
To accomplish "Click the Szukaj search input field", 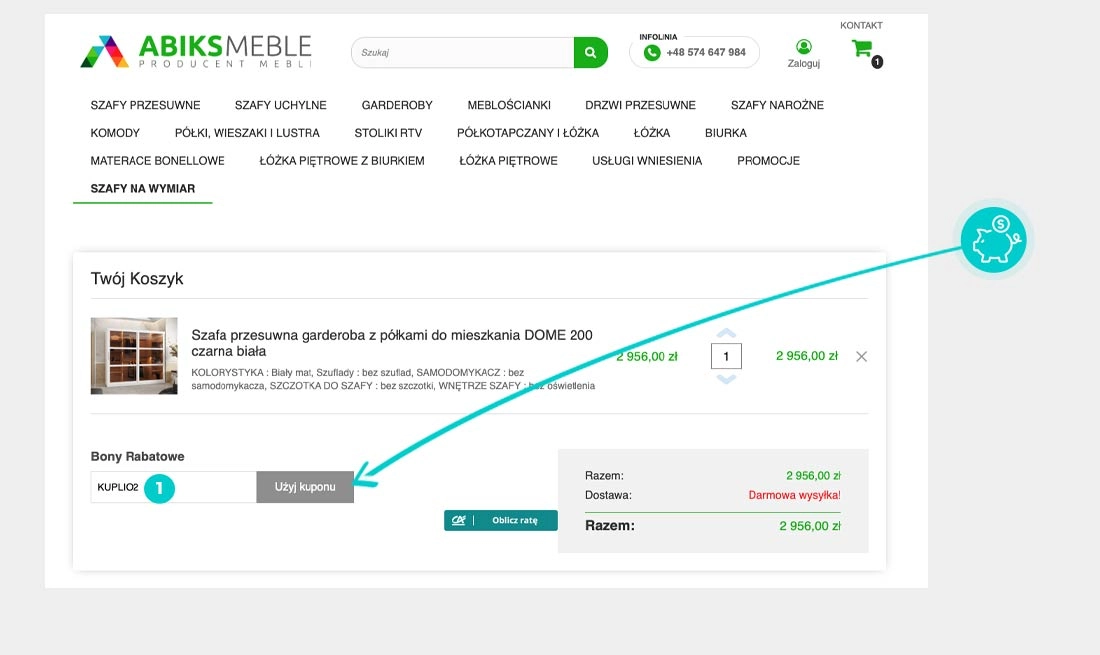I will click(462, 53).
